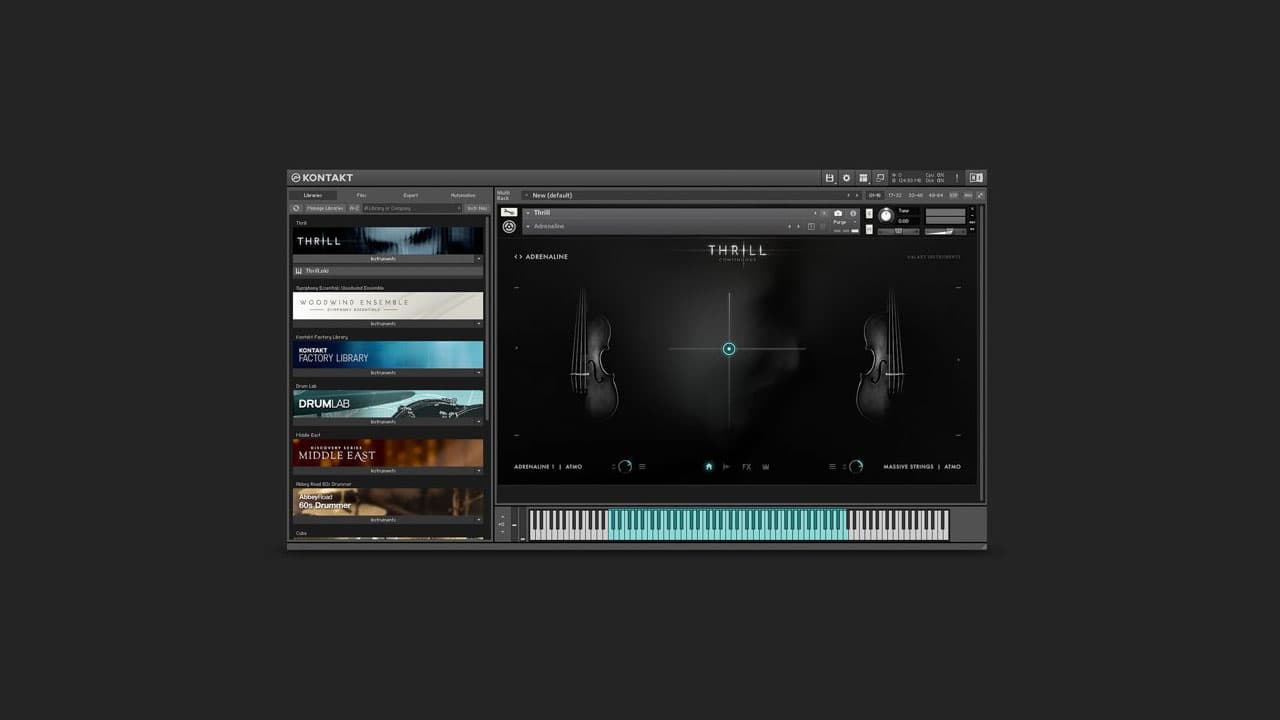Screen dimensions: 1280x720
Task: Click the Manage Libraries button
Action: 325,207
